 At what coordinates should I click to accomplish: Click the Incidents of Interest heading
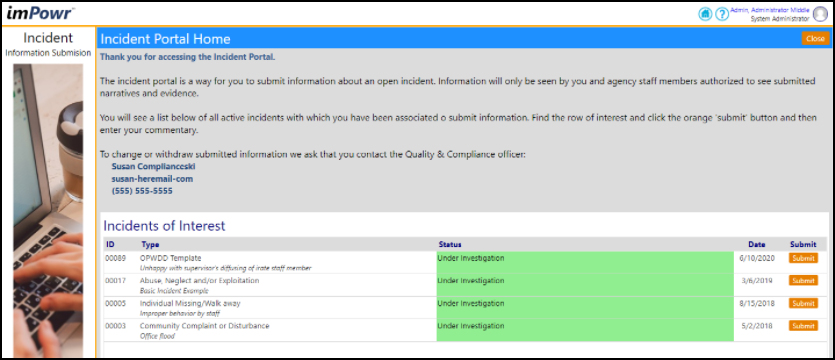(x=164, y=226)
